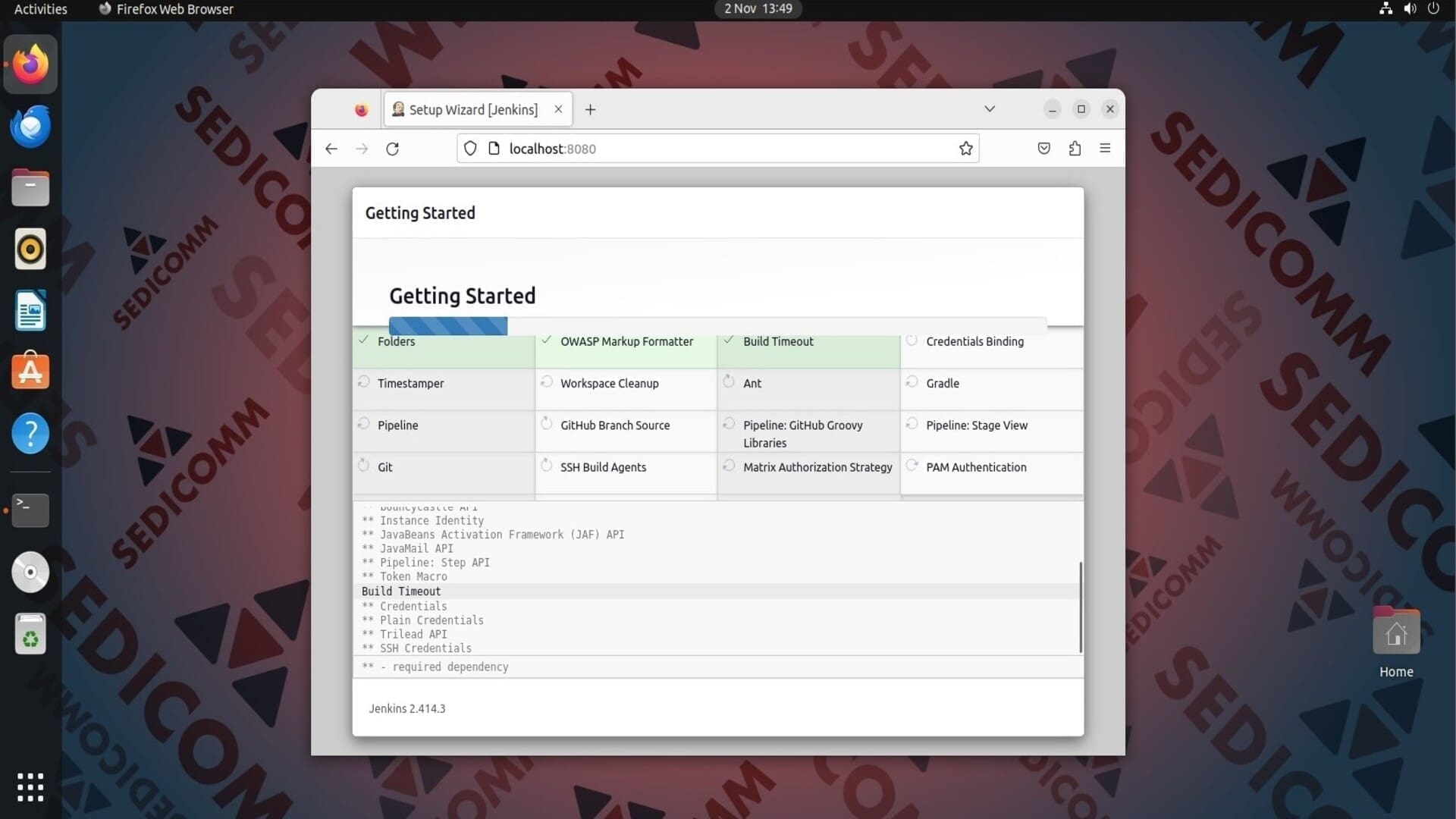Click the Jenkins 2.414.3 version text
The image size is (1456, 819).
click(407, 708)
